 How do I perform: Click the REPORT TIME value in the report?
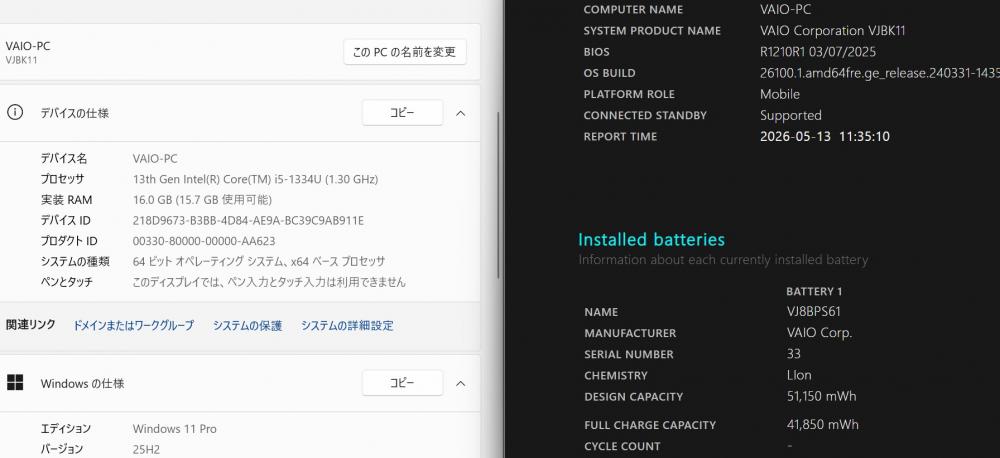(825, 137)
